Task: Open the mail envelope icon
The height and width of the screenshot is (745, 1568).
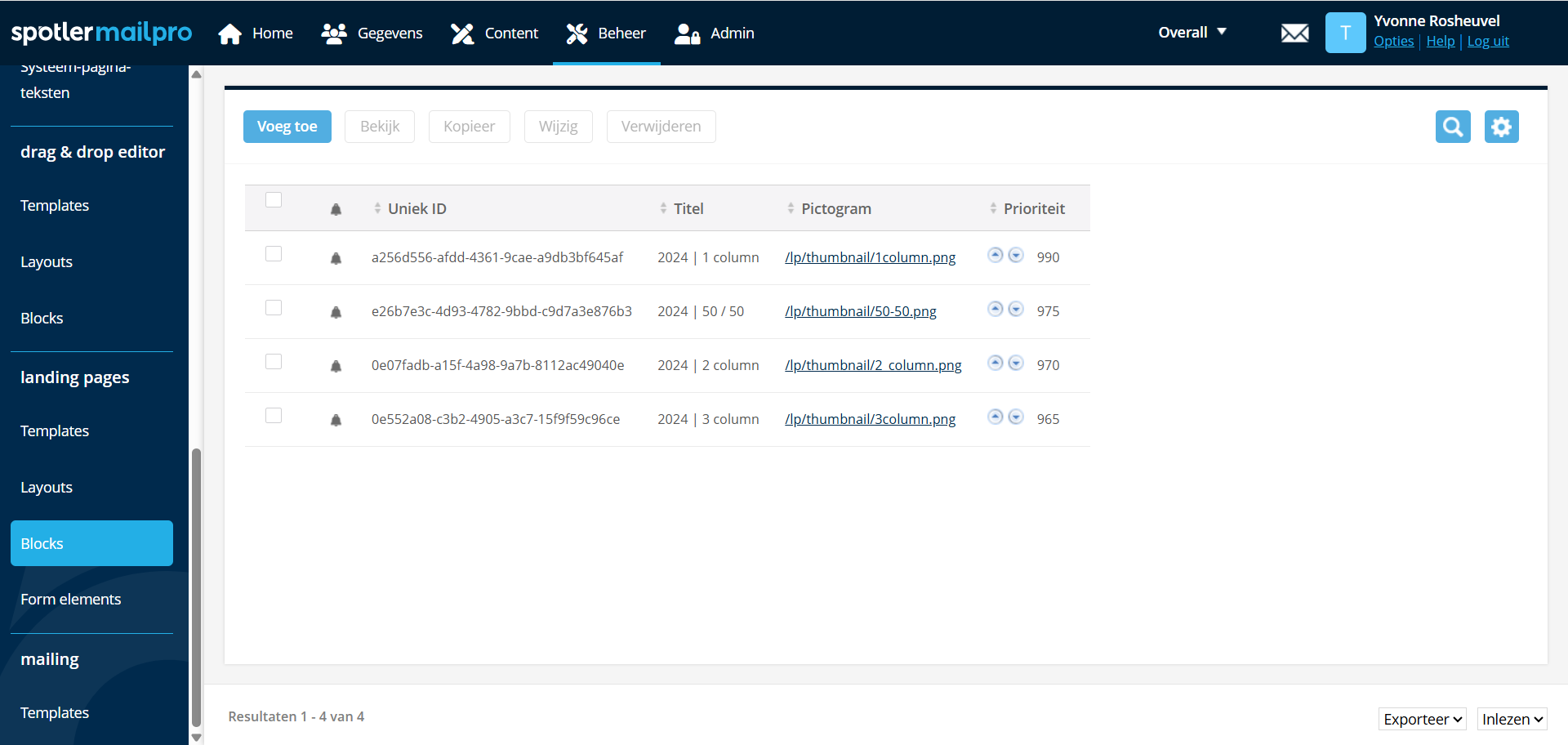Action: pos(1294,33)
